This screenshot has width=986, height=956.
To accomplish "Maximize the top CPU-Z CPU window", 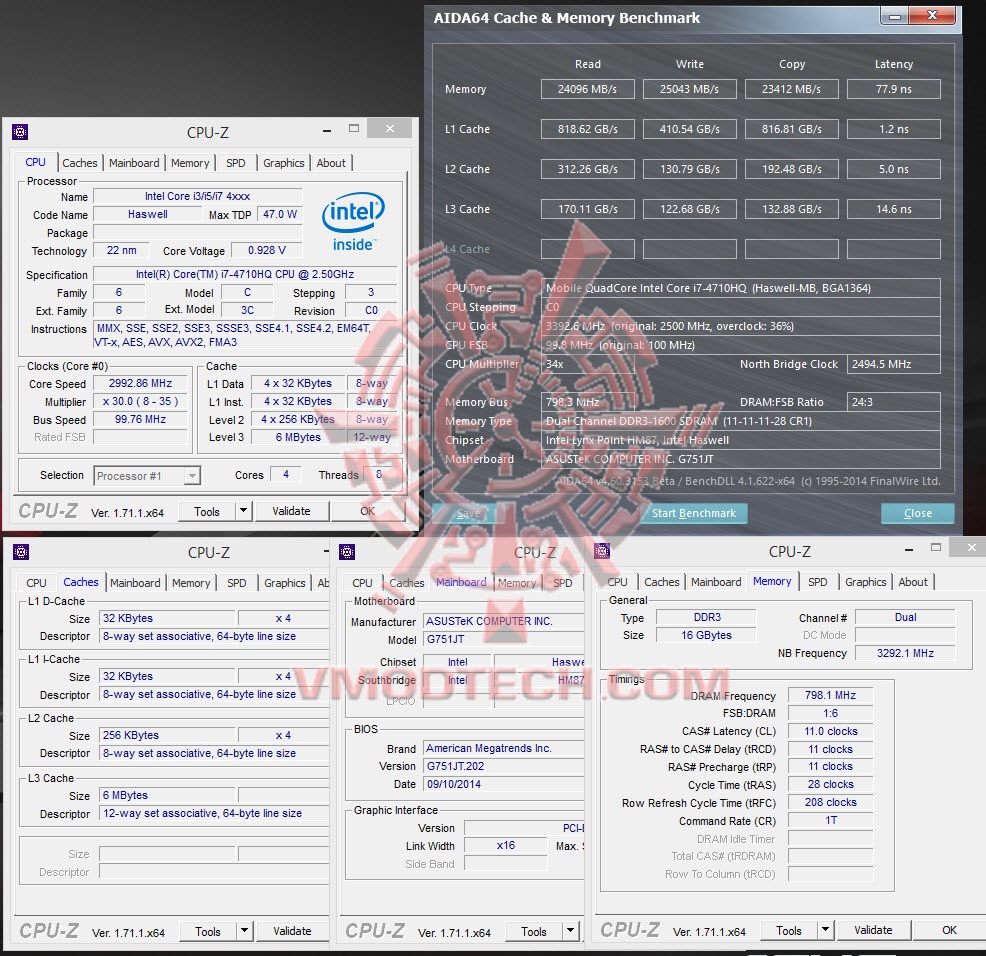I will (x=354, y=129).
